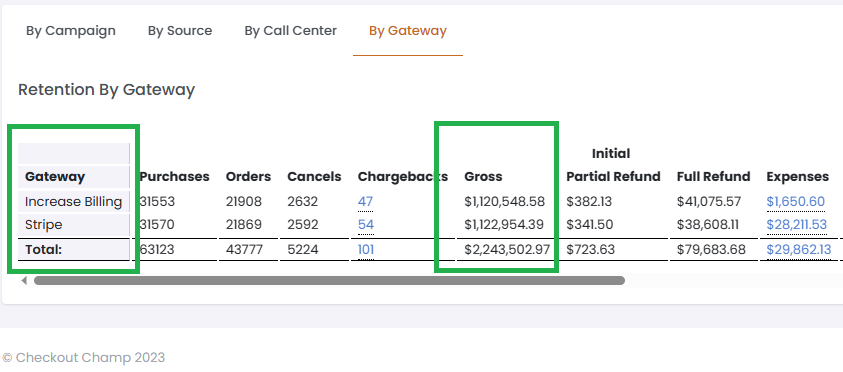Click the horizontal scrollbar left arrow
Viewport: 843px width, 372px height.
pyautogui.click(x=24, y=281)
